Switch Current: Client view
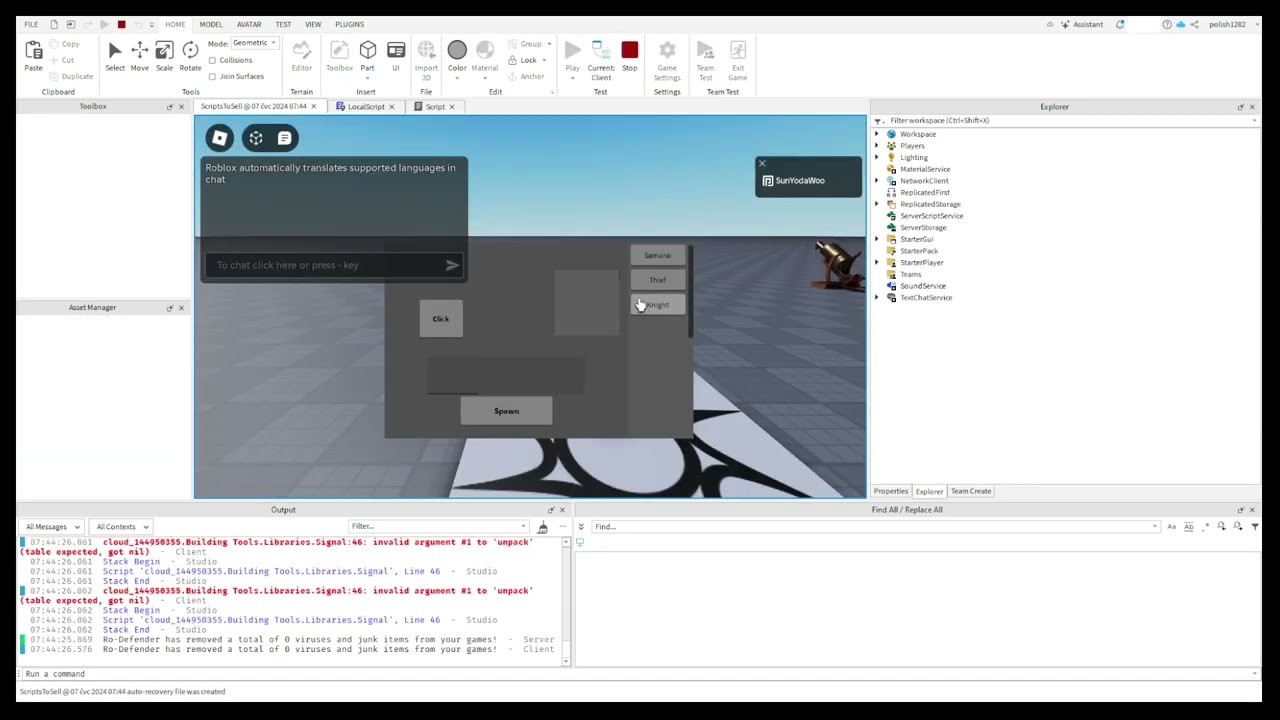 [x=601, y=58]
